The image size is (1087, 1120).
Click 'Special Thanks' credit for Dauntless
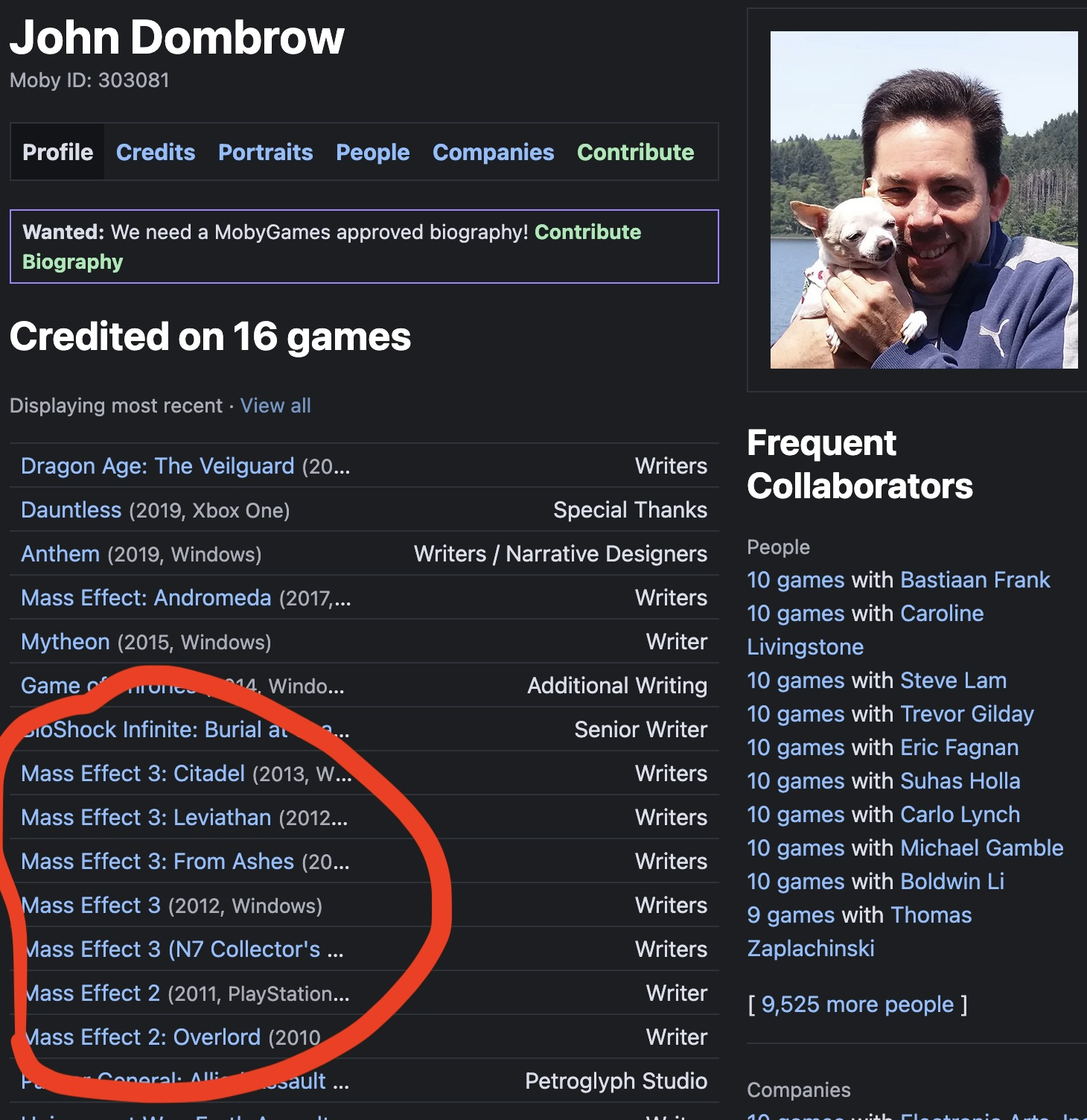pos(631,510)
